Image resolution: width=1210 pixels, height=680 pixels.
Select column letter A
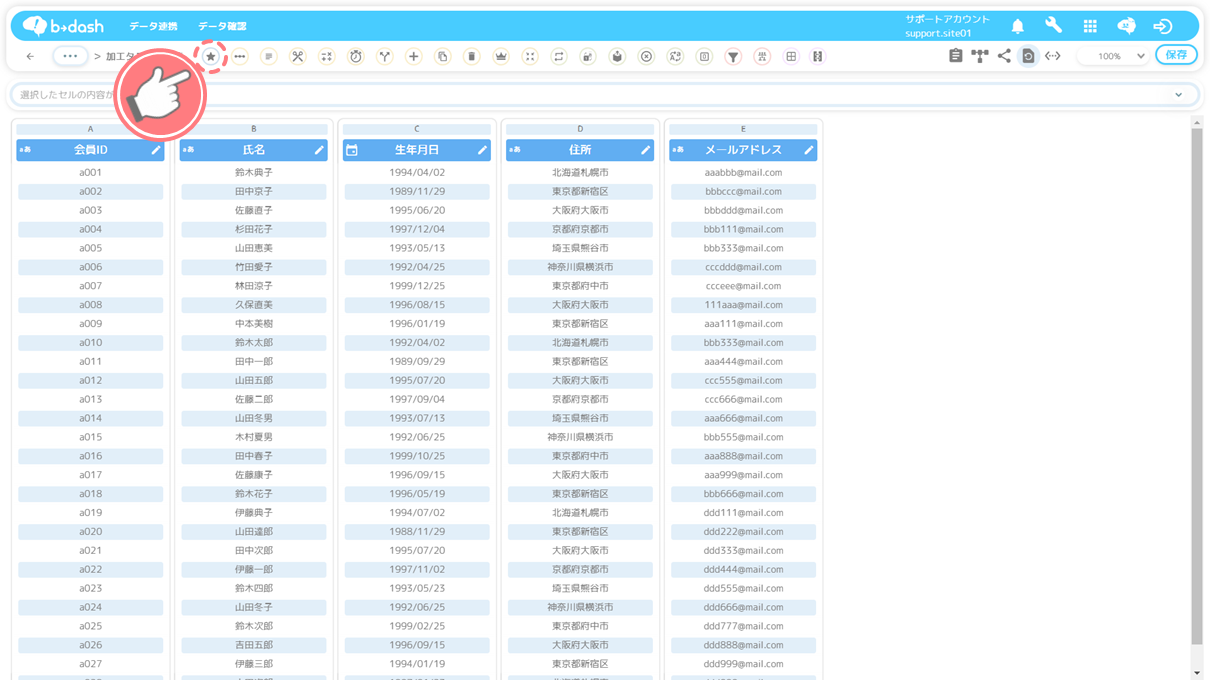tap(90, 129)
